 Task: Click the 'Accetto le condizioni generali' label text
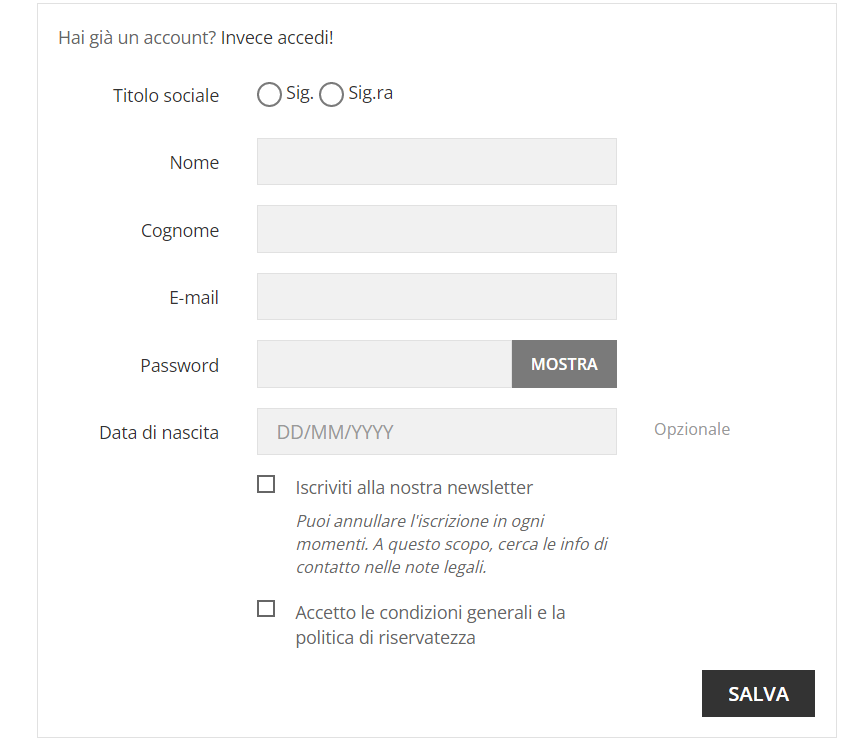point(430,612)
